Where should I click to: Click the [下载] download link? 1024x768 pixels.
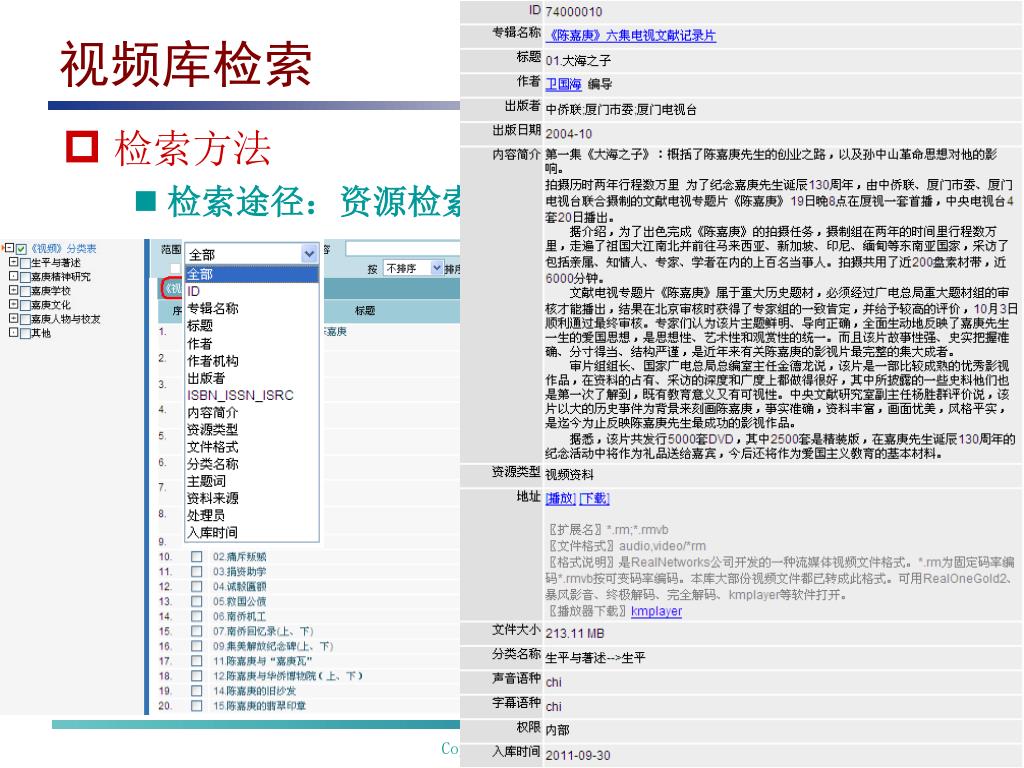tap(594, 499)
